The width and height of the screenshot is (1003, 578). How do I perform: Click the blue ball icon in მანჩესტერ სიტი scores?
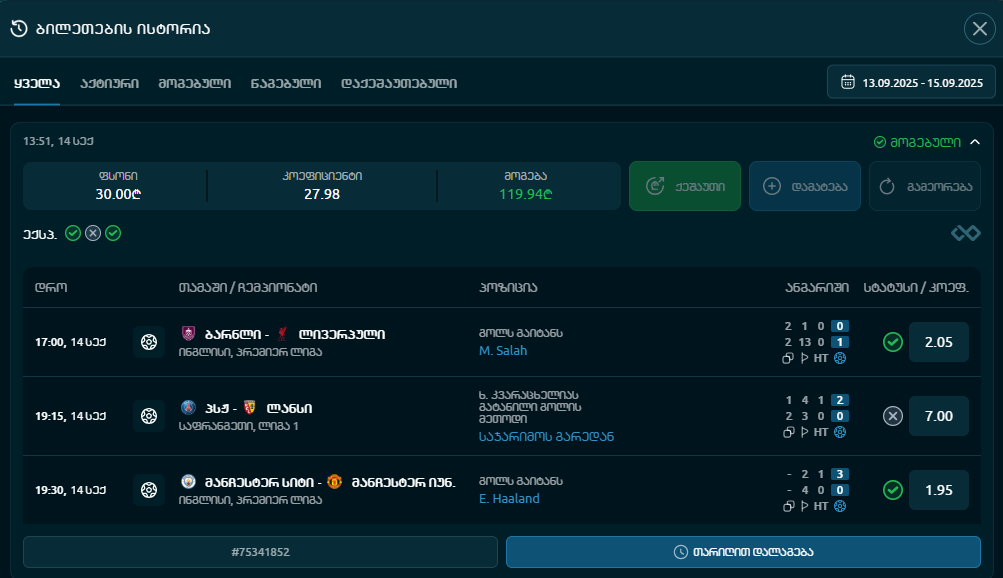(x=840, y=506)
